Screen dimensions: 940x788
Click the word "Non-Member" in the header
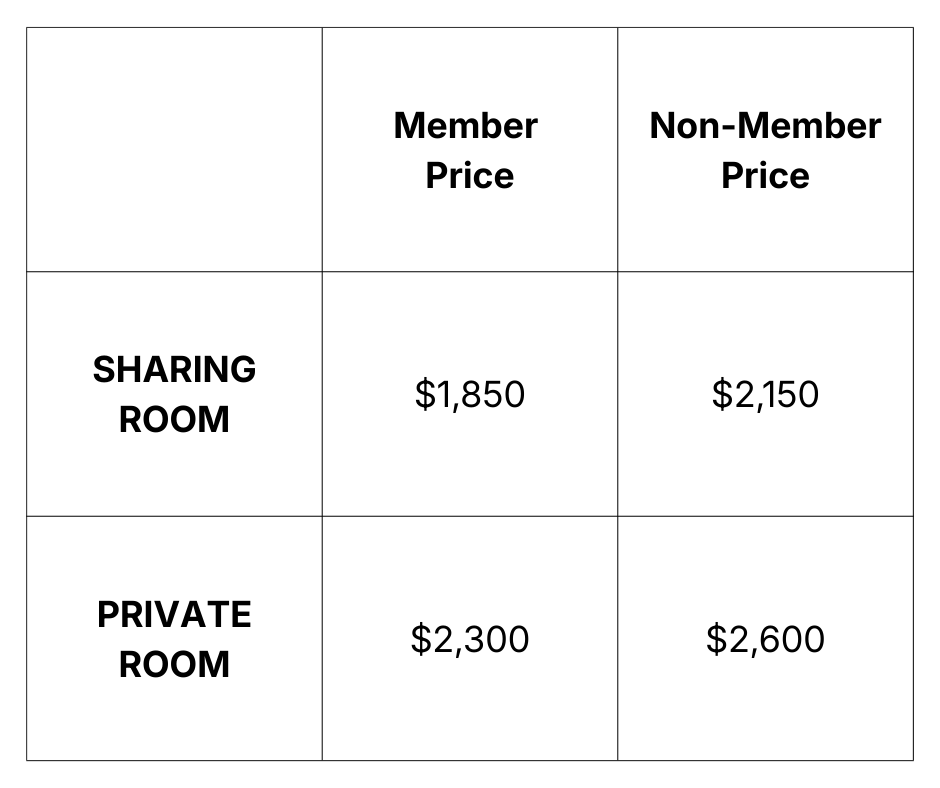coord(765,126)
